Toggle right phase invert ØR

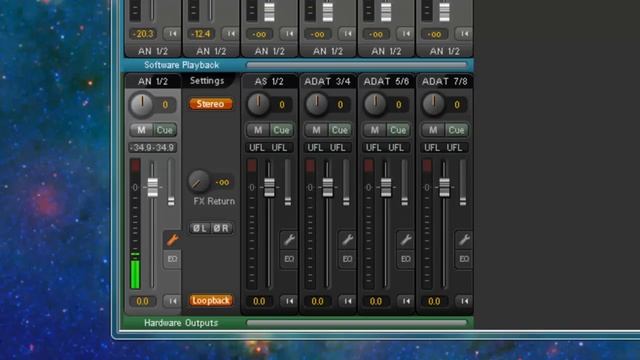(x=222, y=228)
